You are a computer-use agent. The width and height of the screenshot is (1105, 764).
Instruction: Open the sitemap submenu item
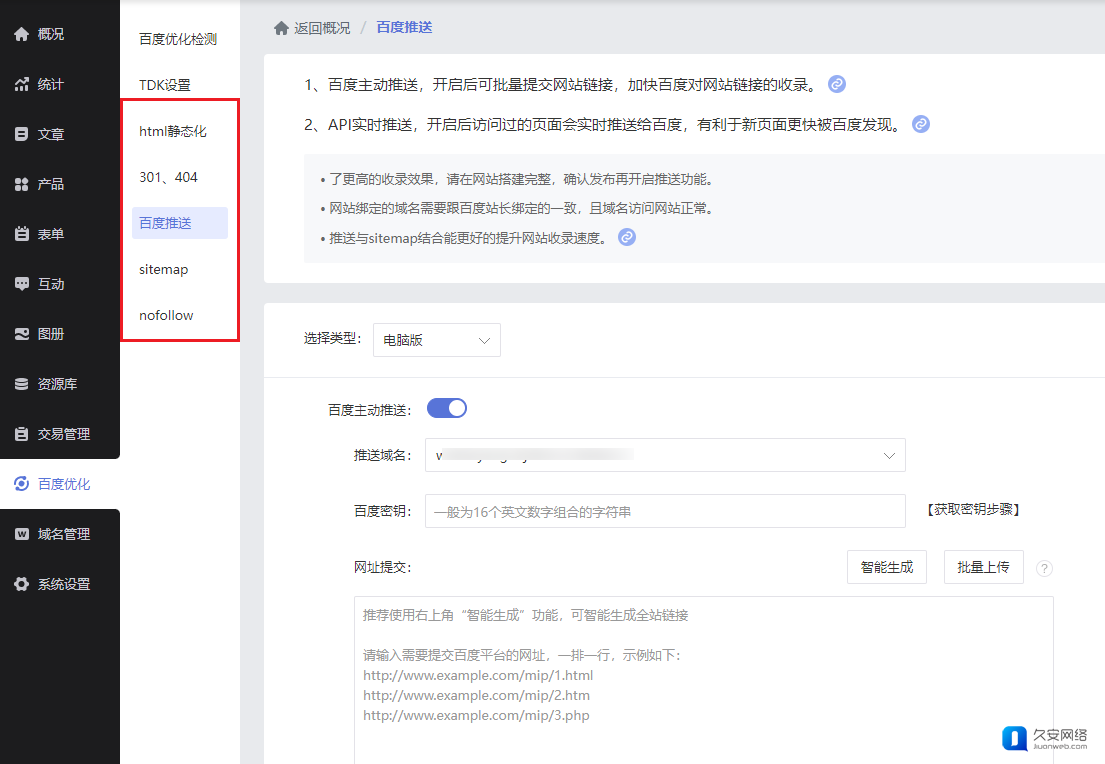pos(163,269)
